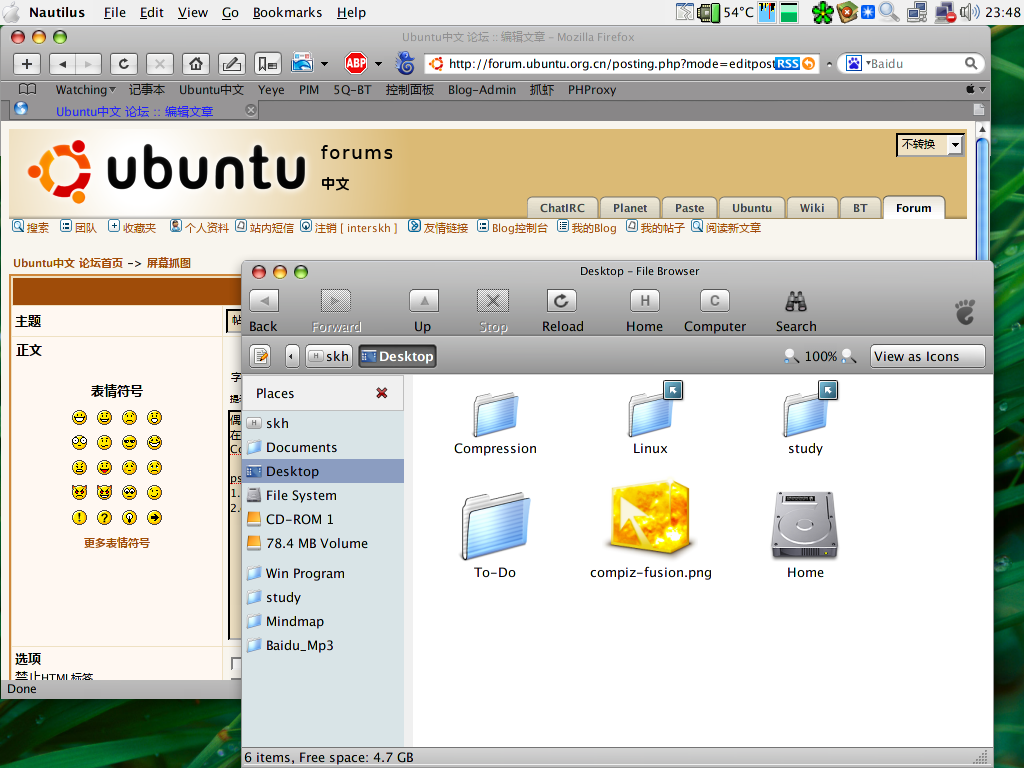Go Up one folder in File Browser
1024x768 pixels.
(x=423, y=312)
